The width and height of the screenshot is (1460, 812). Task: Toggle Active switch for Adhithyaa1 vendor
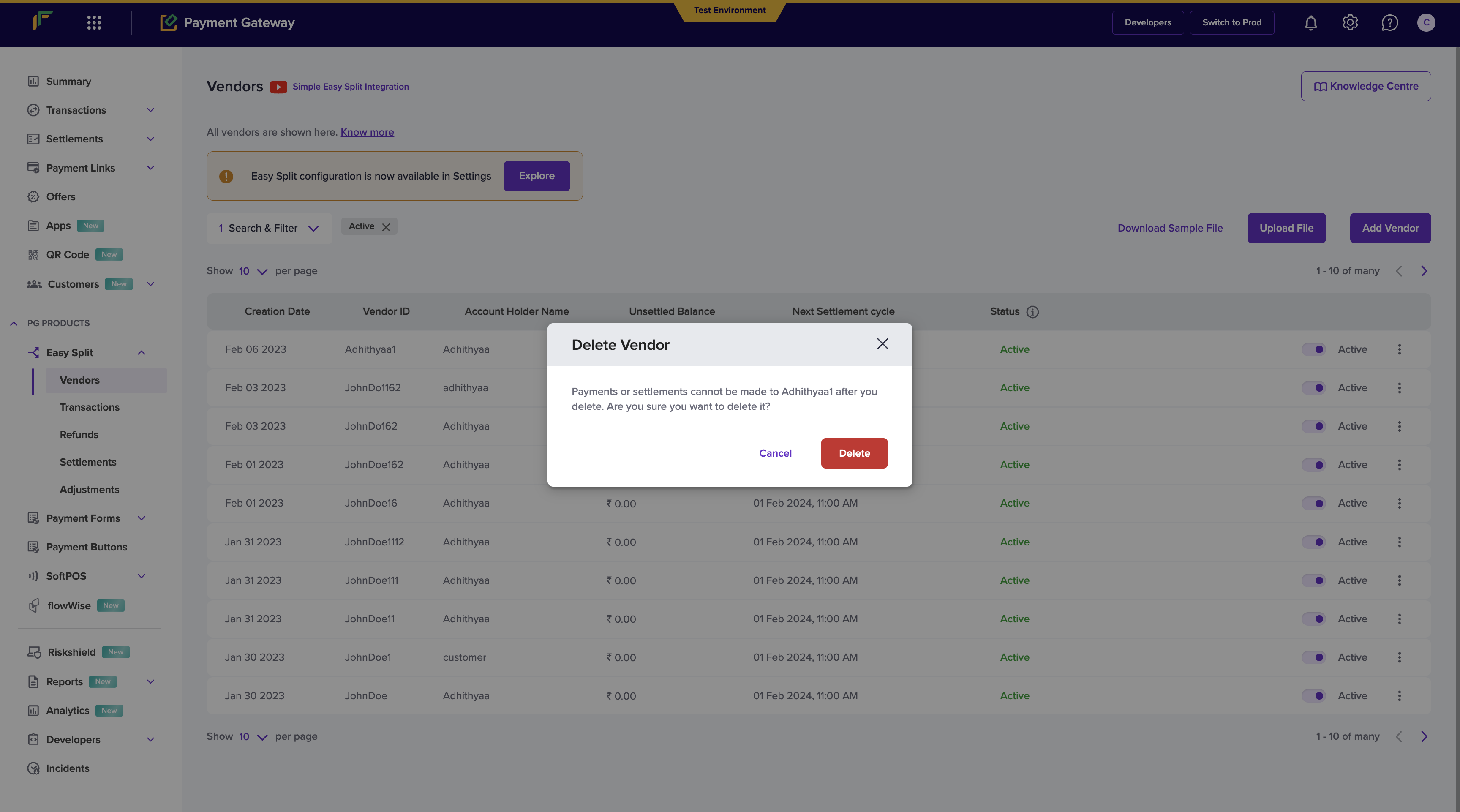click(1313, 349)
